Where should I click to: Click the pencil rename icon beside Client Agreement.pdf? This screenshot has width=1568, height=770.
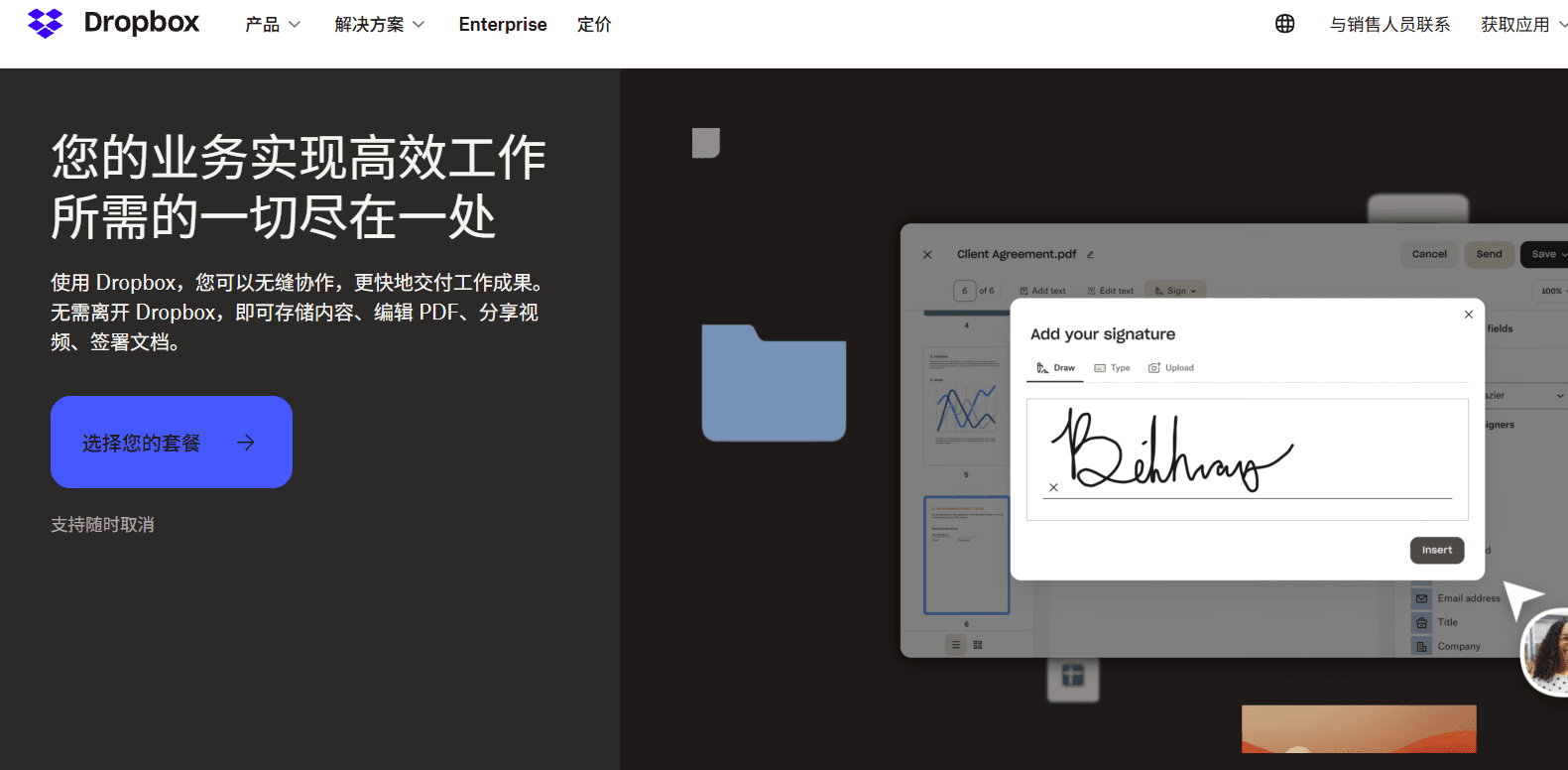(x=1090, y=255)
